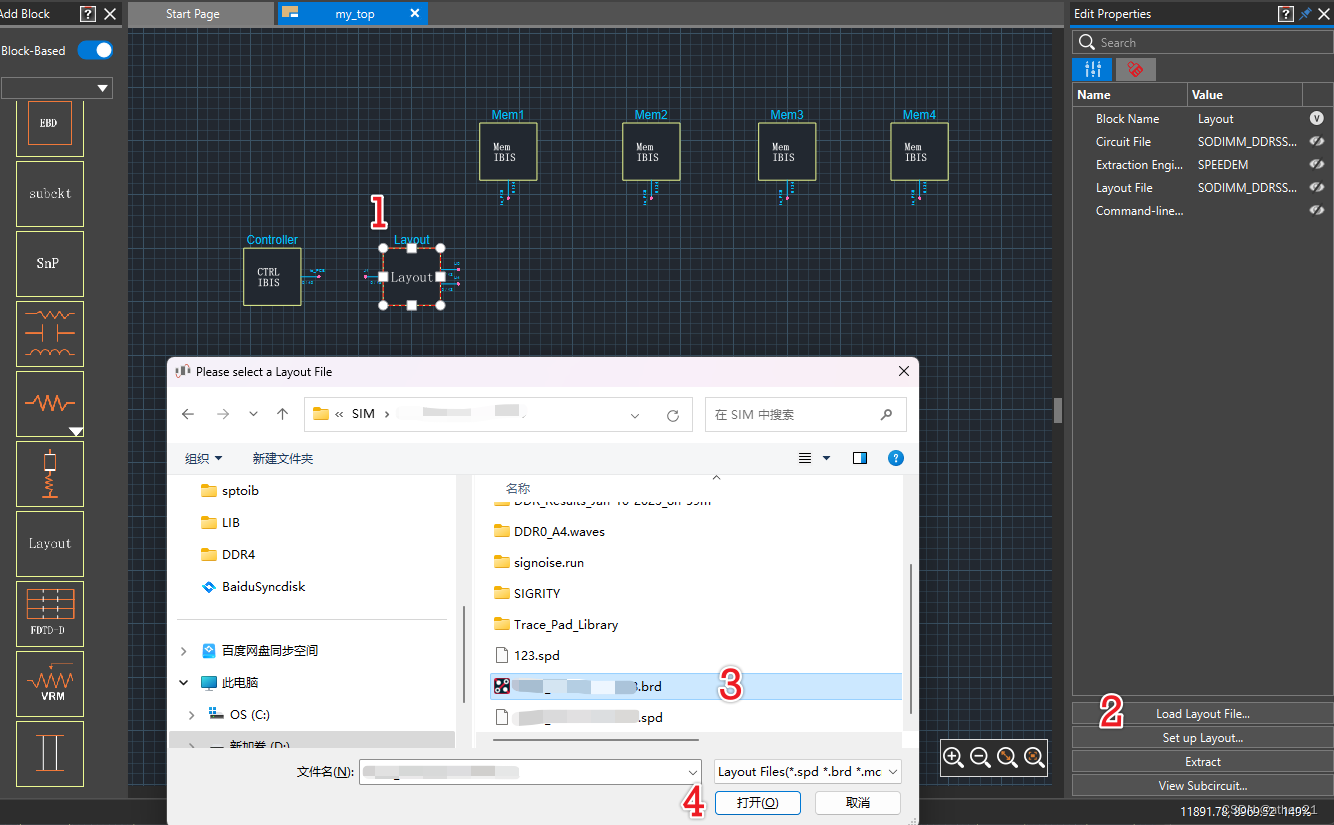Screen dimensions: 1334x825
Task: Click 新建文件夹 to create a folder
Action: (x=283, y=458)
